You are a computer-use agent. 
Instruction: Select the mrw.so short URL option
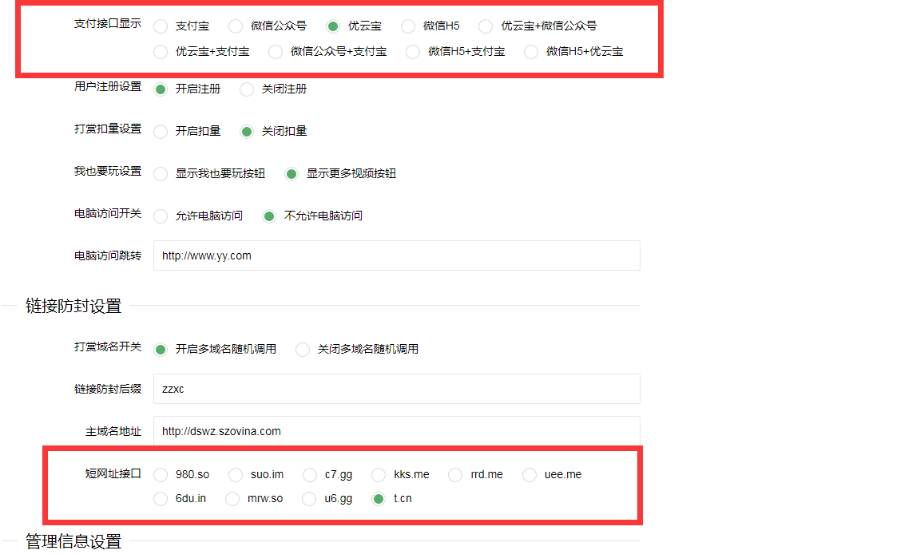pyautogui.click(x=232, y=499)
